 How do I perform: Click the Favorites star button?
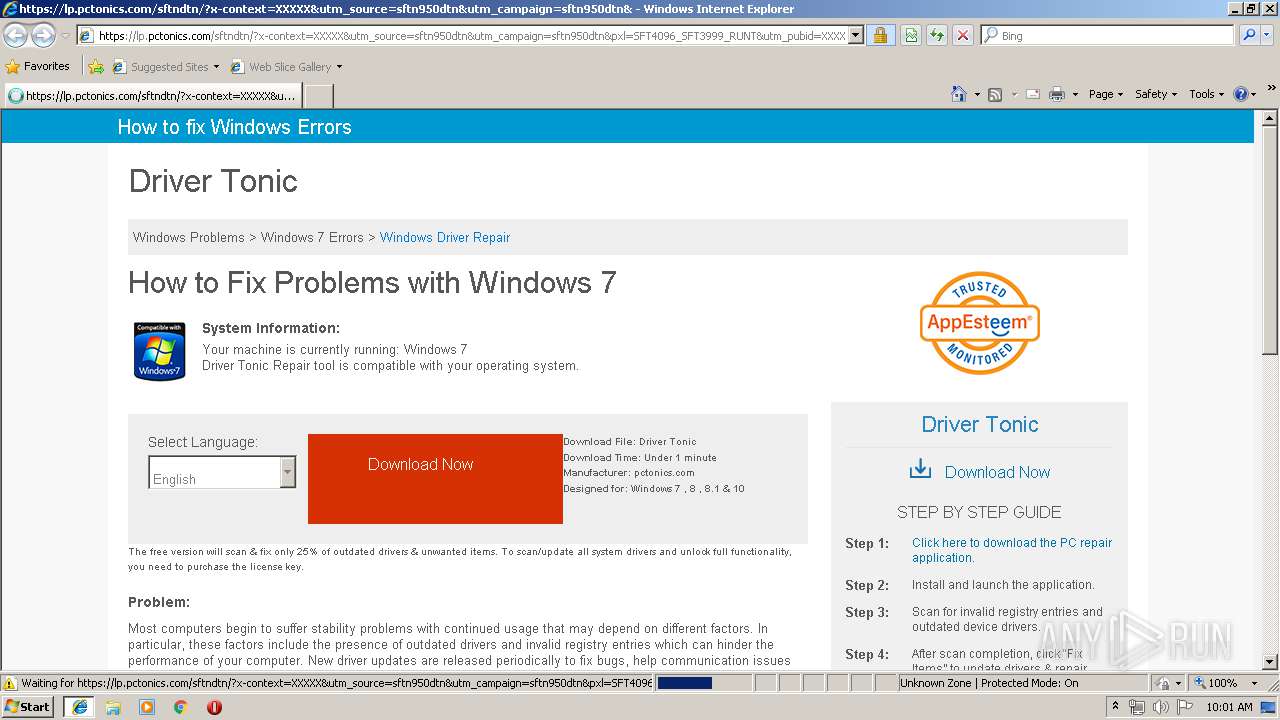[x=38, y=66]
